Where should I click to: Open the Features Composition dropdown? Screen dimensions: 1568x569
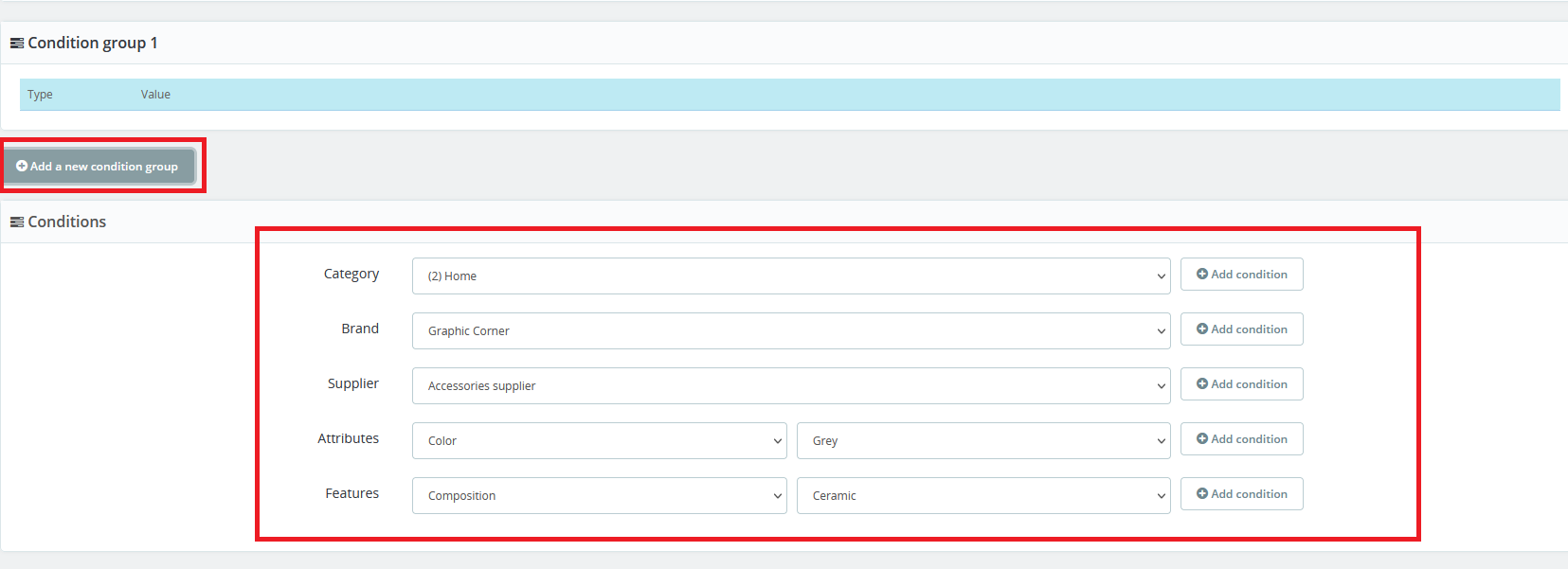coord(599,496)
